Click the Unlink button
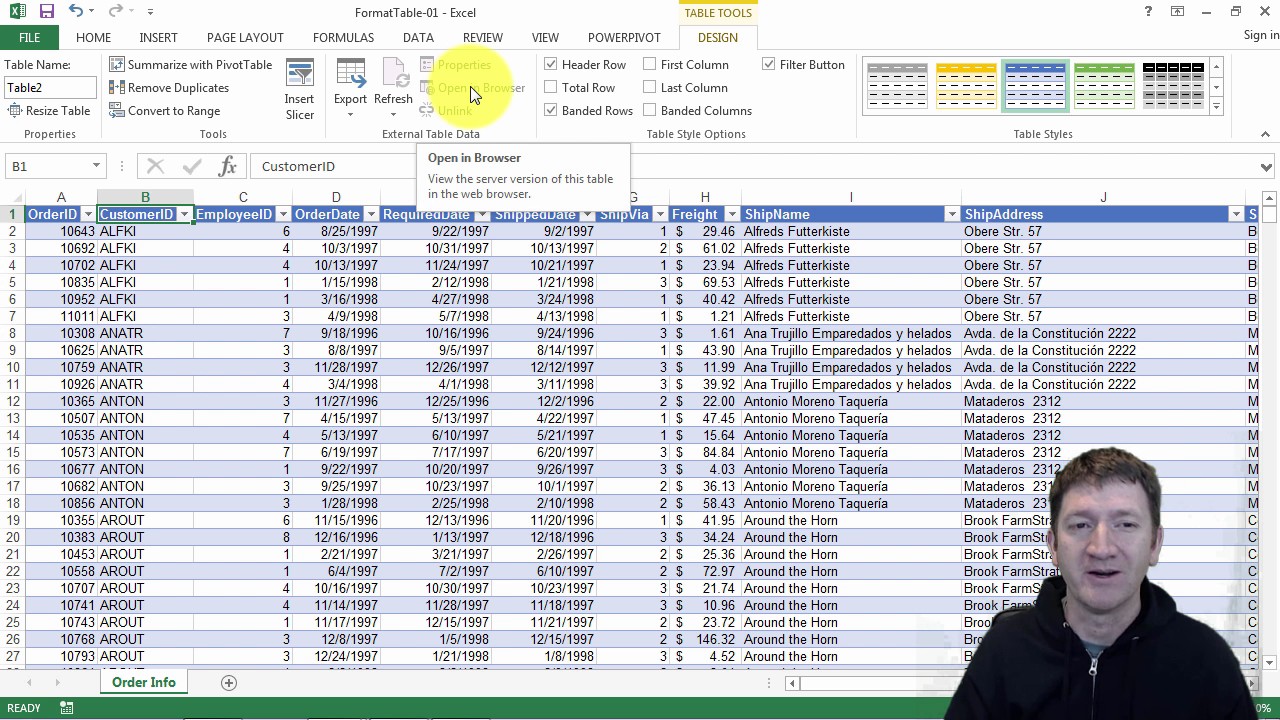 point(445,110)
